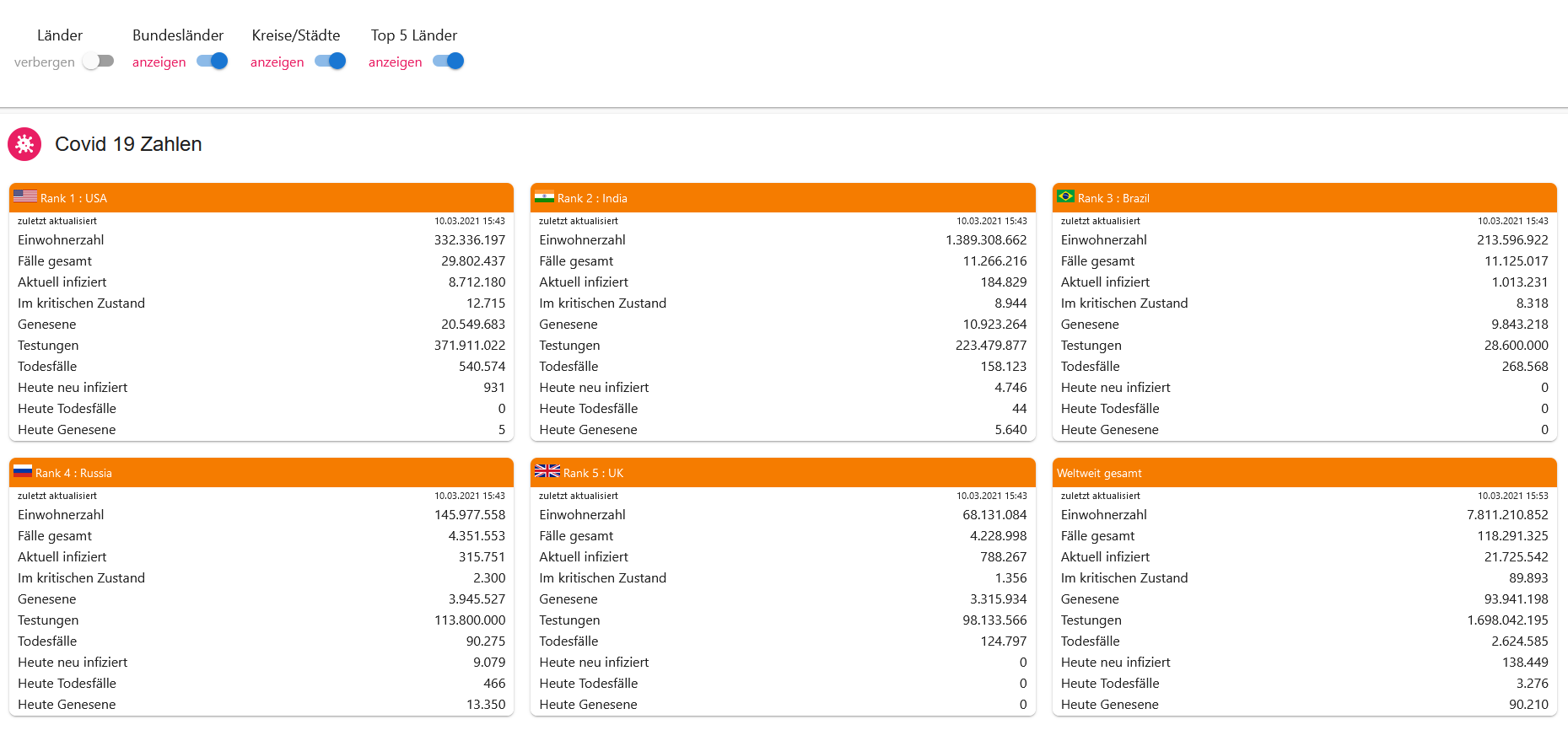Select the 'Rank 5 : UK' card header
The height and width of the screenshot is (730, 1568).
pos(783,473)
